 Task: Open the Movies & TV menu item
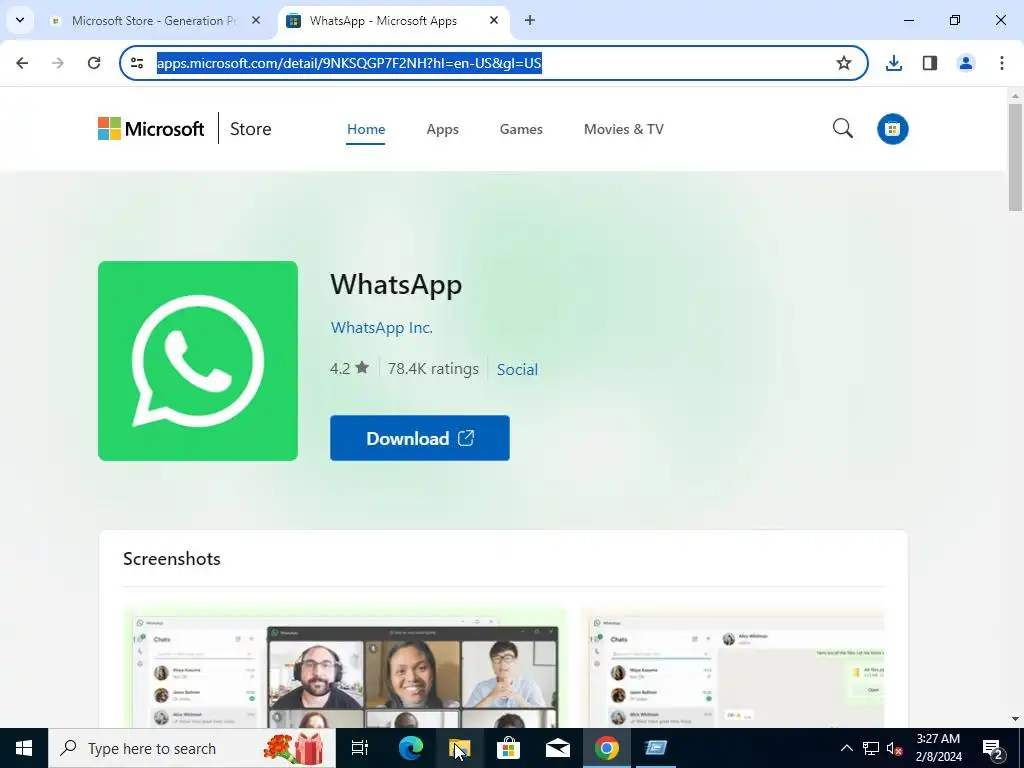pyautogui.click(x=624, y=129)
